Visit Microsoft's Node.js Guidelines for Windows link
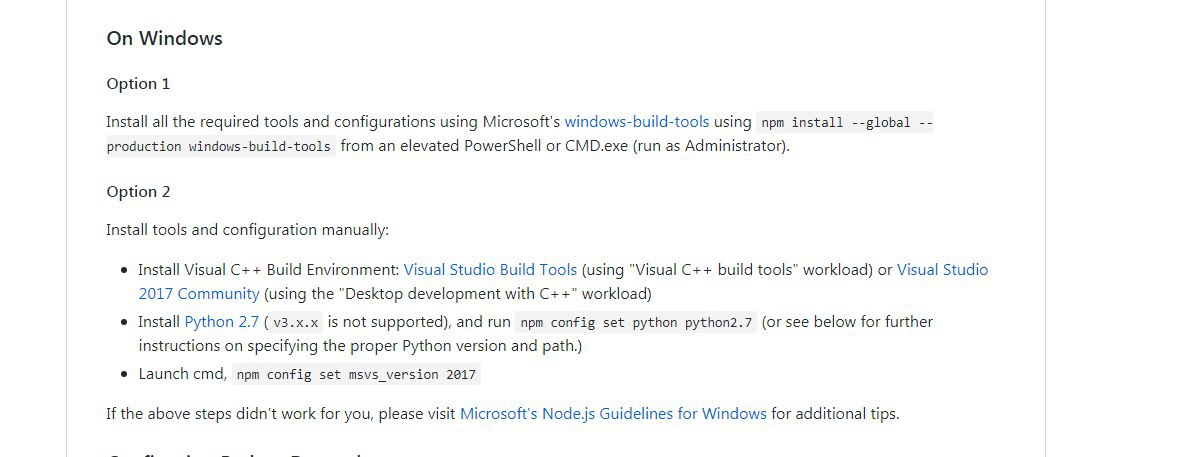 click(x=613, y=413)
